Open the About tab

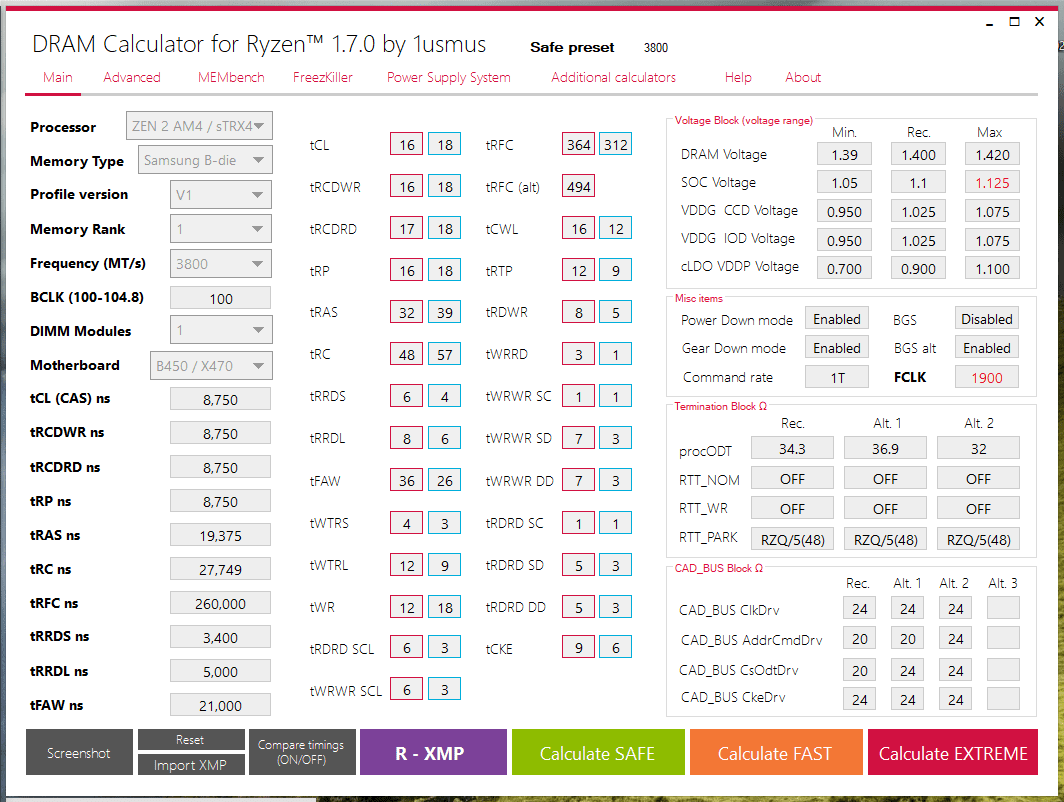pos(803,77)
